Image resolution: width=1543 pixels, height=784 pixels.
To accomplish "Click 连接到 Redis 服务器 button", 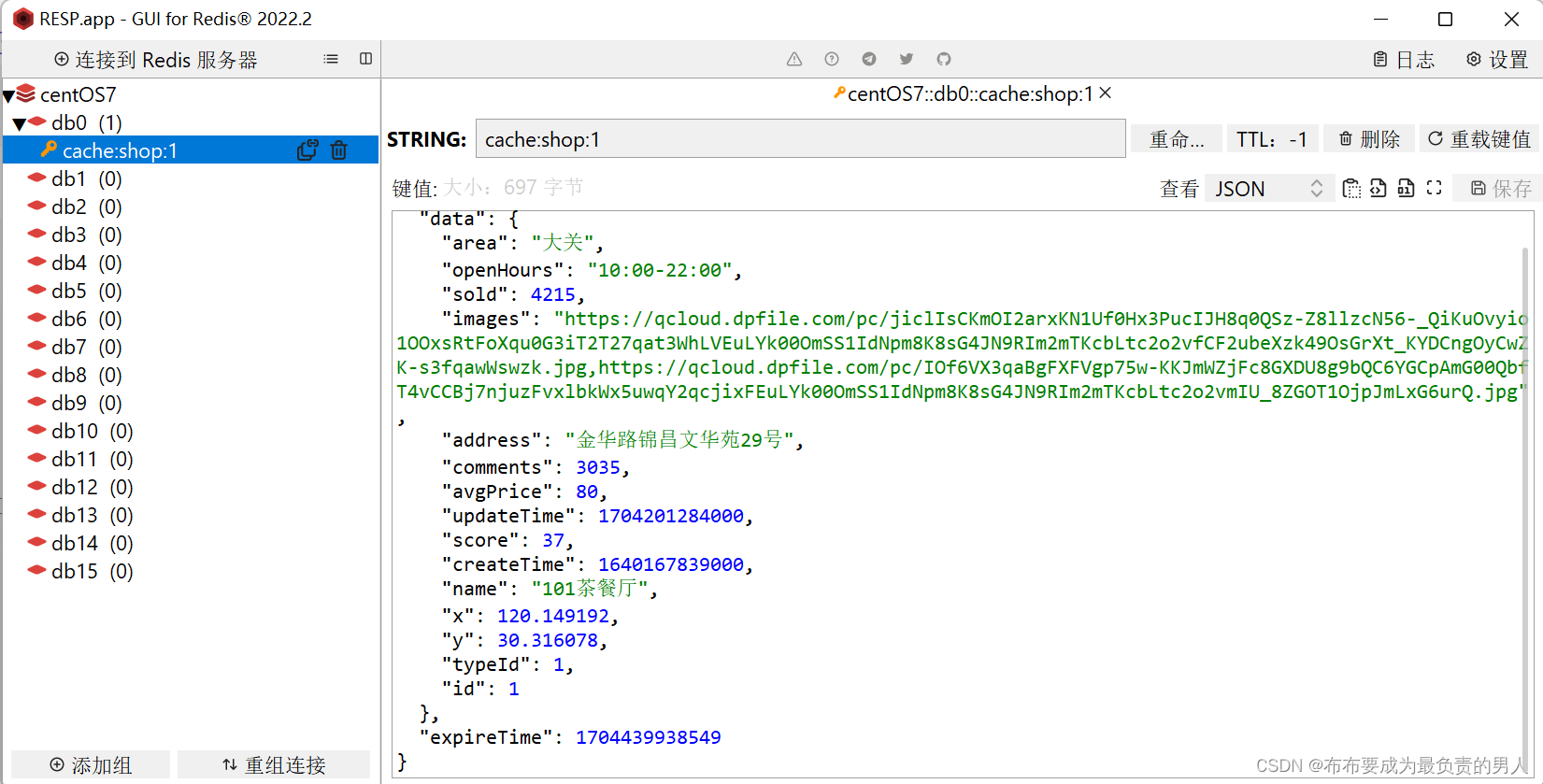I will coord(155,60).
